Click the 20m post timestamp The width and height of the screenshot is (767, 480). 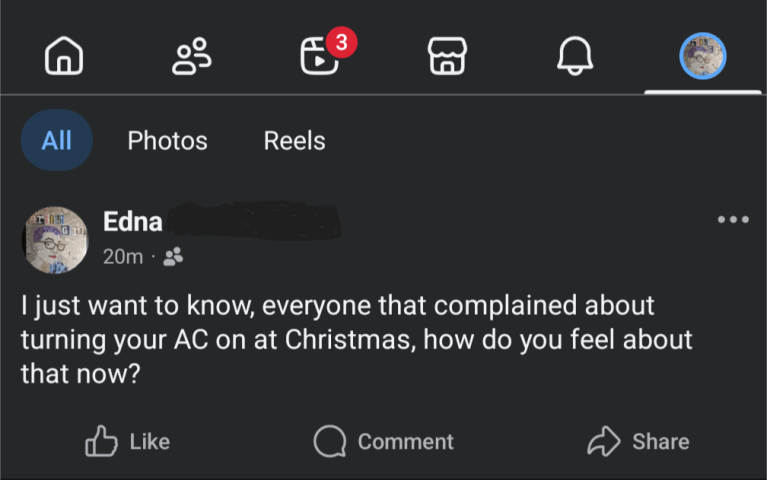123,257
